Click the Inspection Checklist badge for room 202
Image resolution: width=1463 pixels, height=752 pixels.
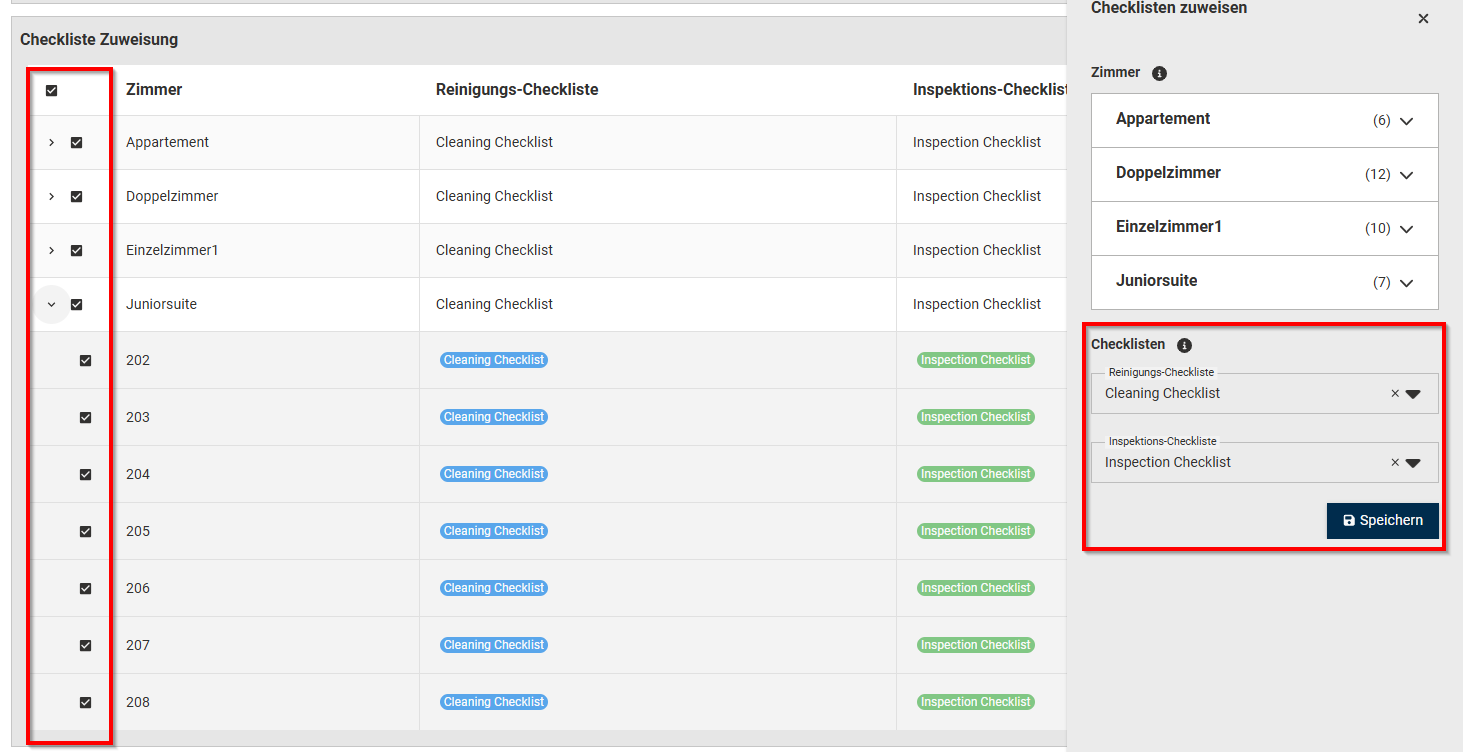pos(976,360)
